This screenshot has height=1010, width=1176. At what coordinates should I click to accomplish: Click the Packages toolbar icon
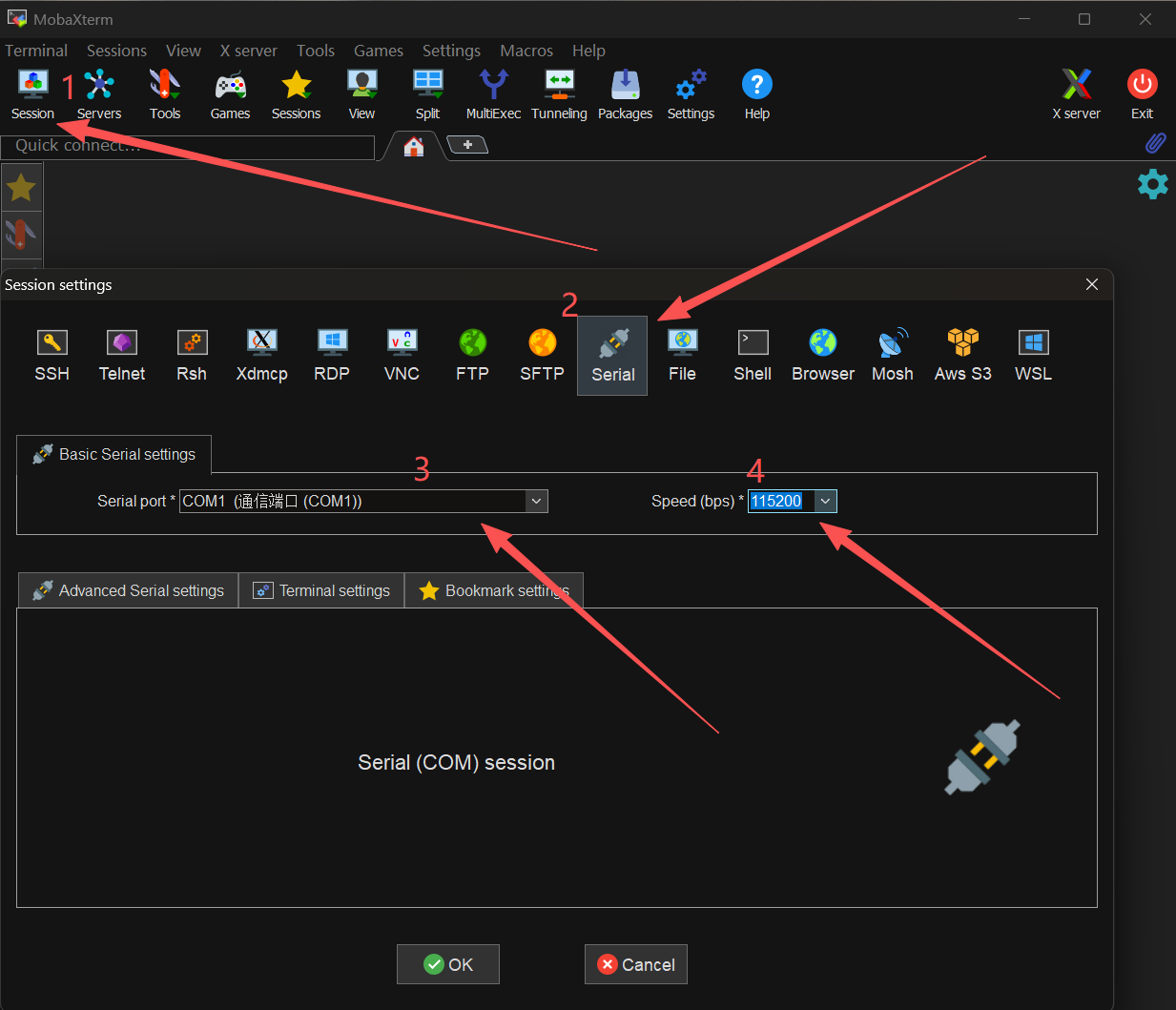pyautogui.click(x=625, y=95)
